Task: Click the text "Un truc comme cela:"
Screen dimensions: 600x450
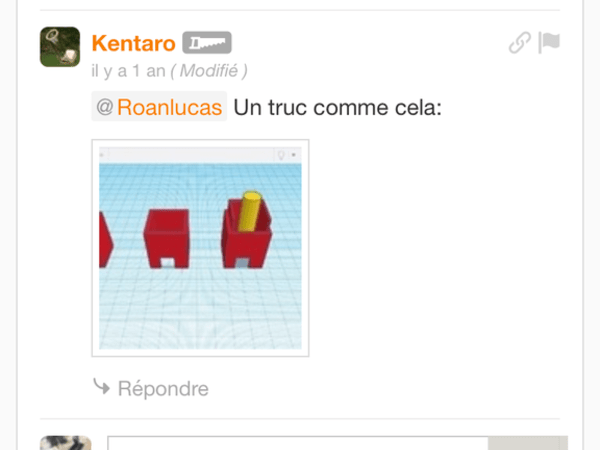Action: 338,107
